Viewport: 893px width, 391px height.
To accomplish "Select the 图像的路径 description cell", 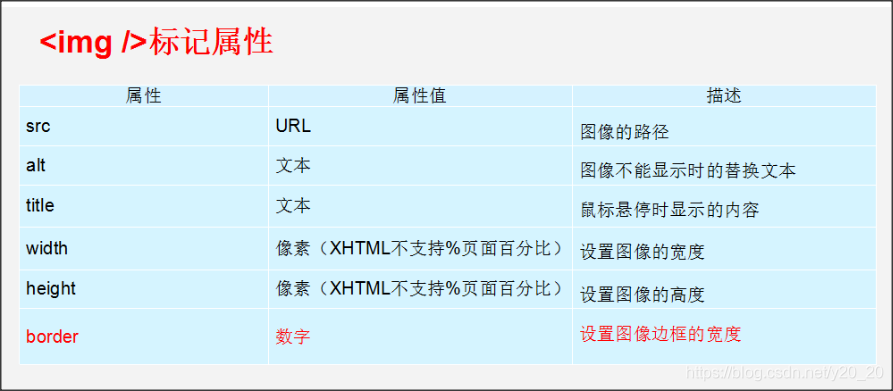I will (x=724, y=126).
